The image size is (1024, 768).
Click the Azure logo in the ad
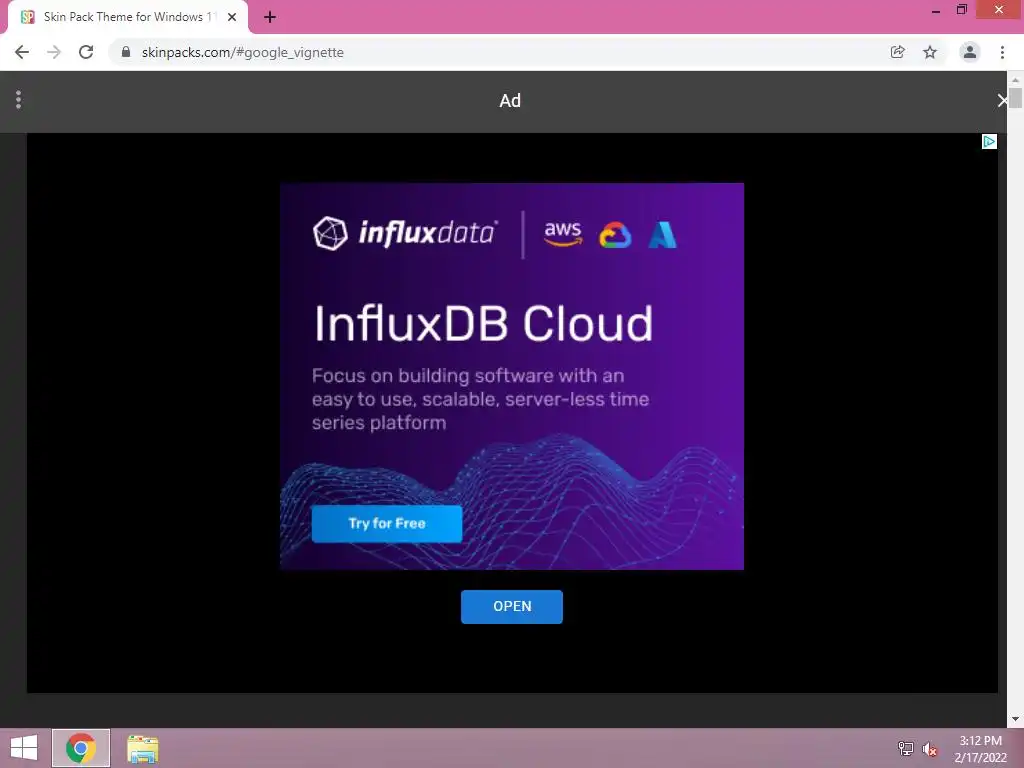point(662,235)
